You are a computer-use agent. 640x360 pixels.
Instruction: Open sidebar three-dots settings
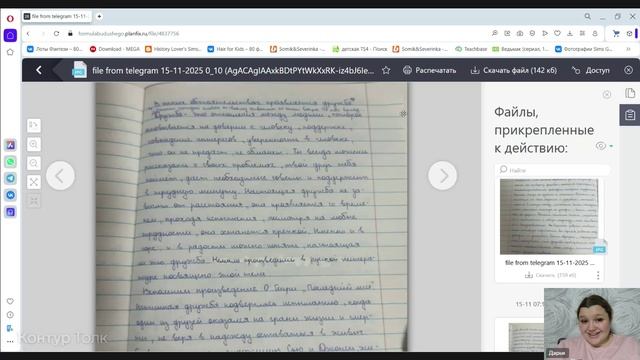(10, 342)
